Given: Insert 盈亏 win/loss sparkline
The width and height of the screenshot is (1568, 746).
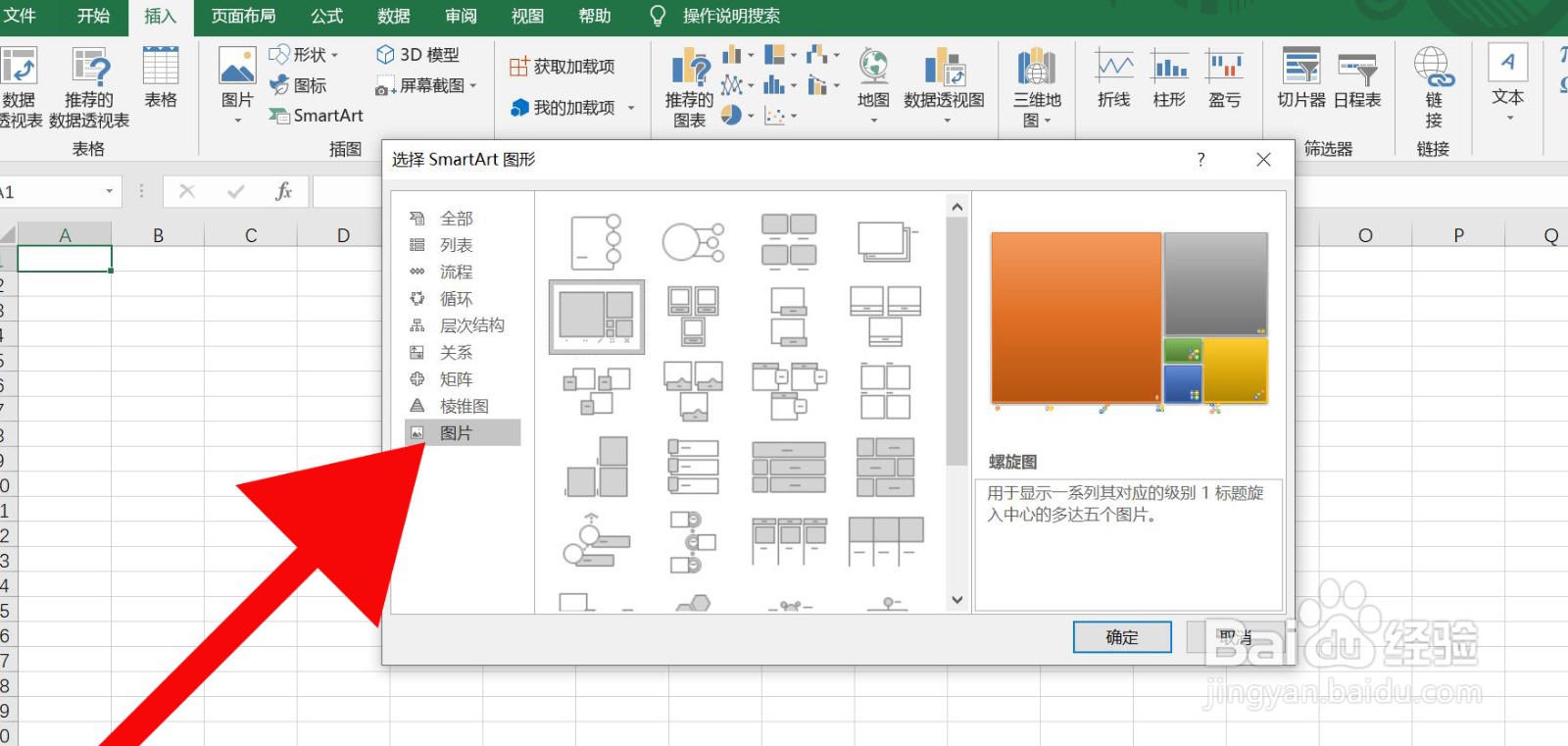Looking at the screenshot, I should coord(1224,78).
